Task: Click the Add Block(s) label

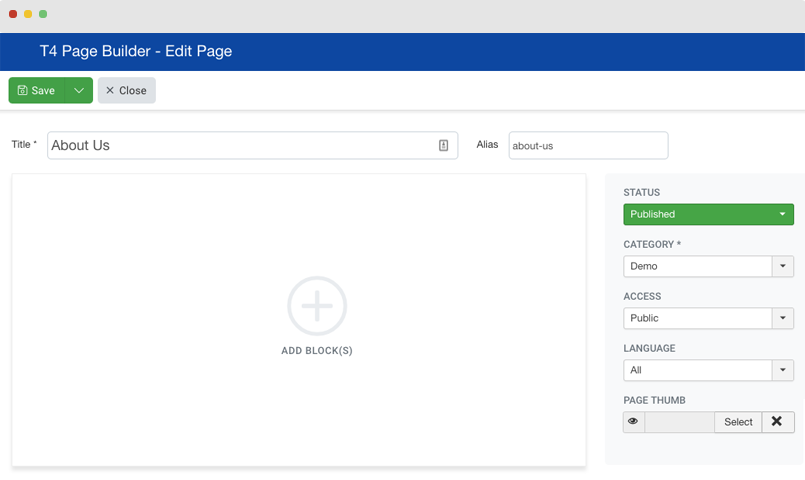Action: coord(317,351)
